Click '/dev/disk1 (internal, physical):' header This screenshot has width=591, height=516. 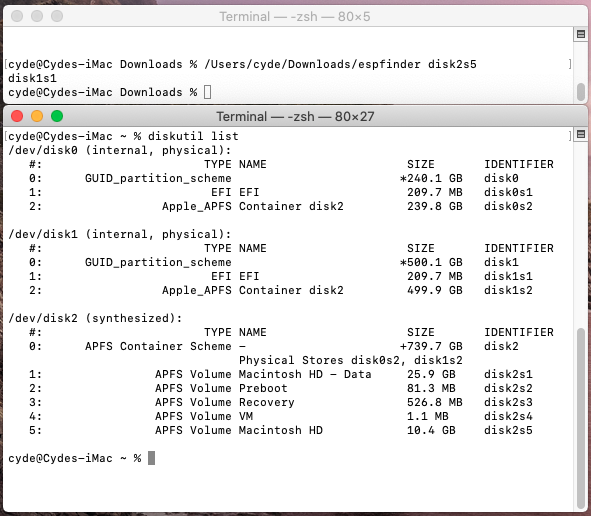tap(119, 234)
